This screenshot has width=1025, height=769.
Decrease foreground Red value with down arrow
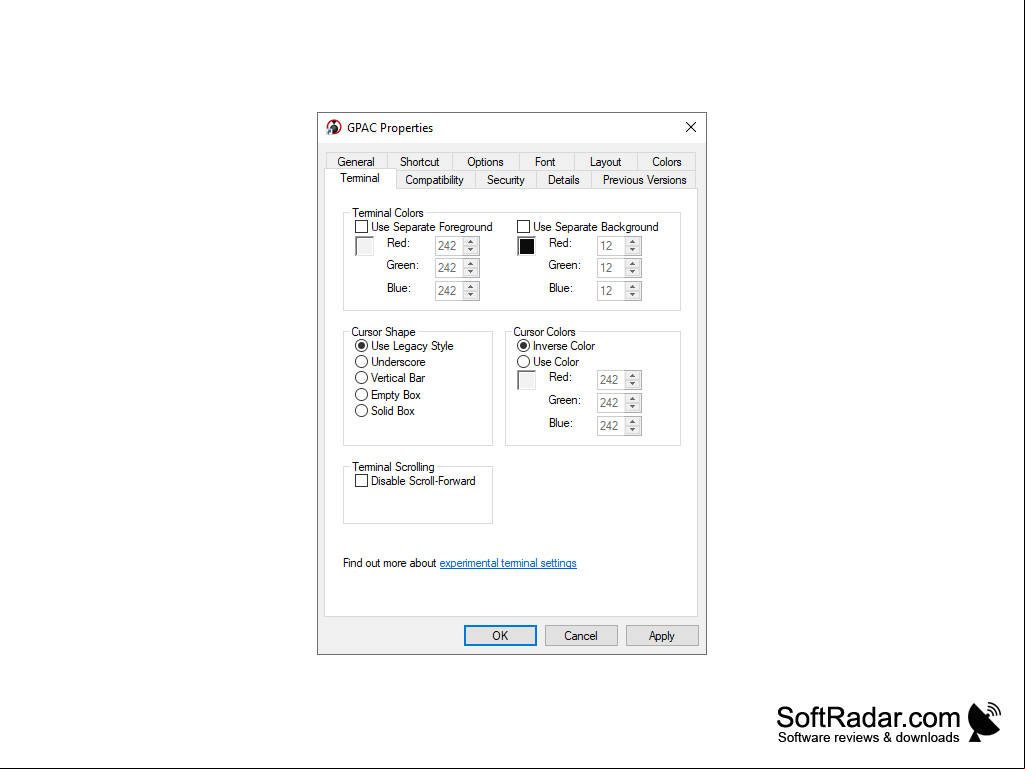(x=471, y=250)
